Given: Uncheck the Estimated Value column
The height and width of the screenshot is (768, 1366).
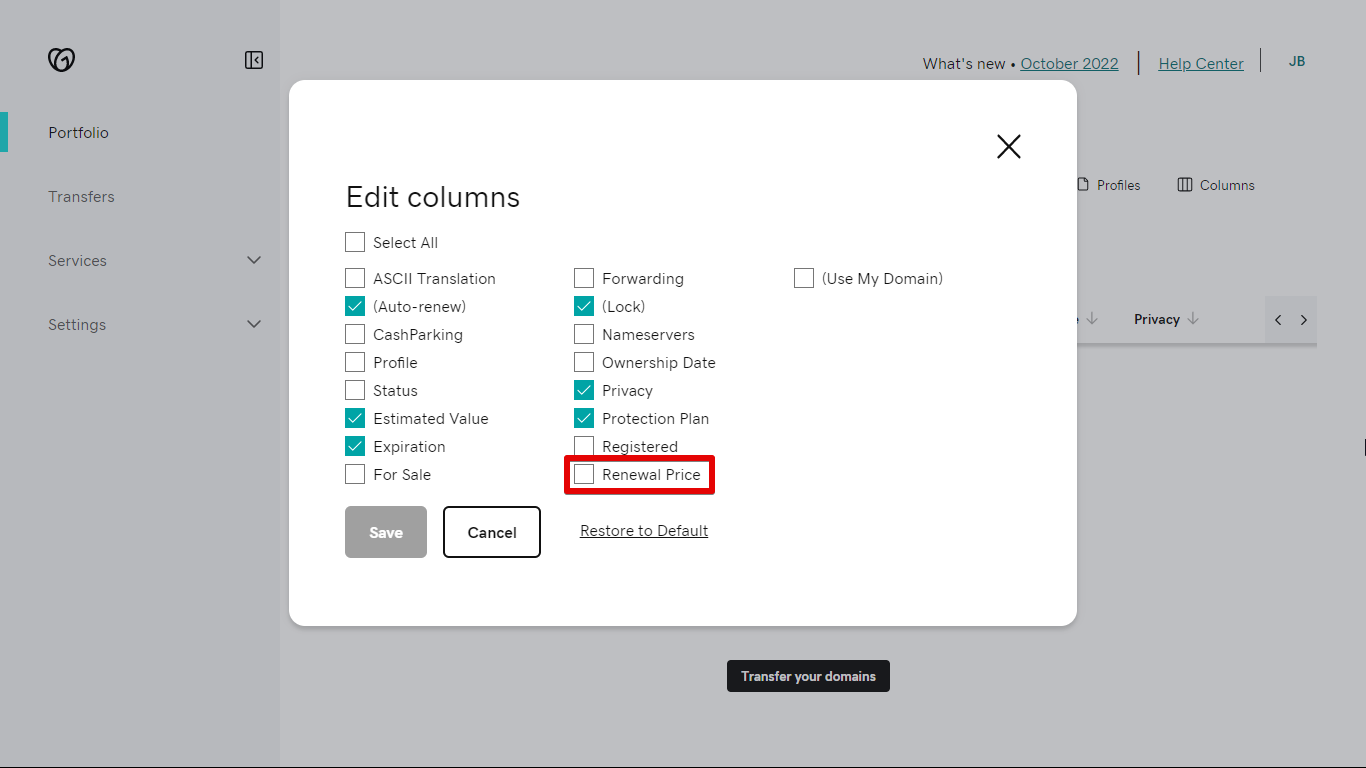Looking at the screenshot, I should coord(355,418).
